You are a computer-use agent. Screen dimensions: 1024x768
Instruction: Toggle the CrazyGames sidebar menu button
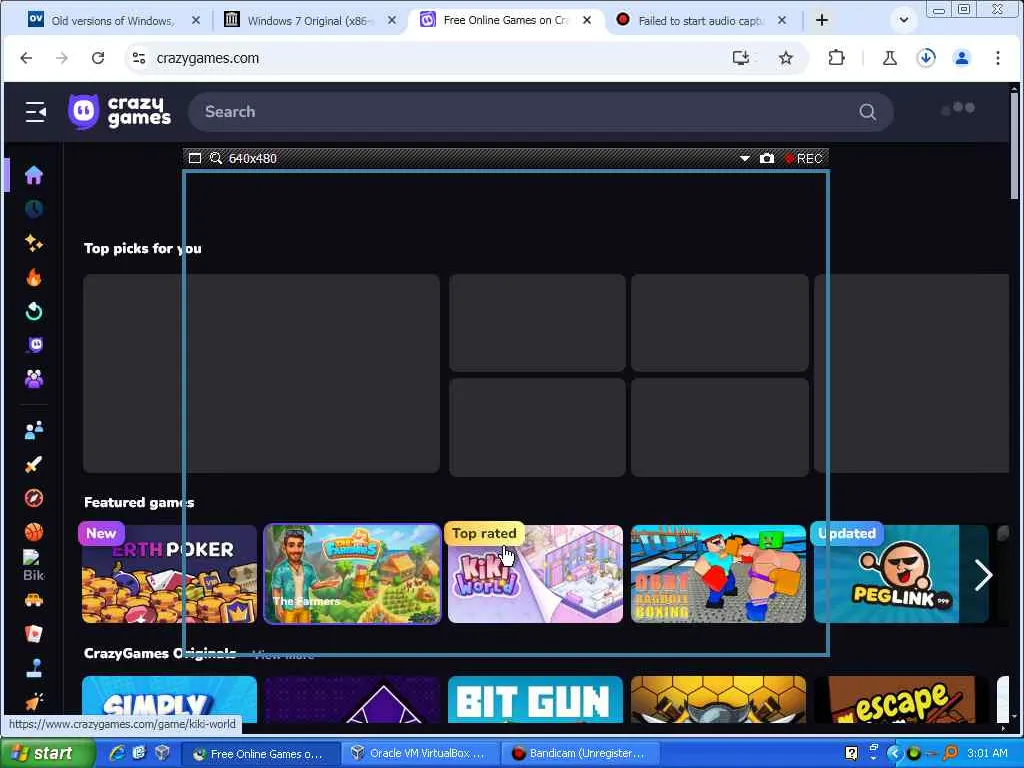tap(35, 112)
